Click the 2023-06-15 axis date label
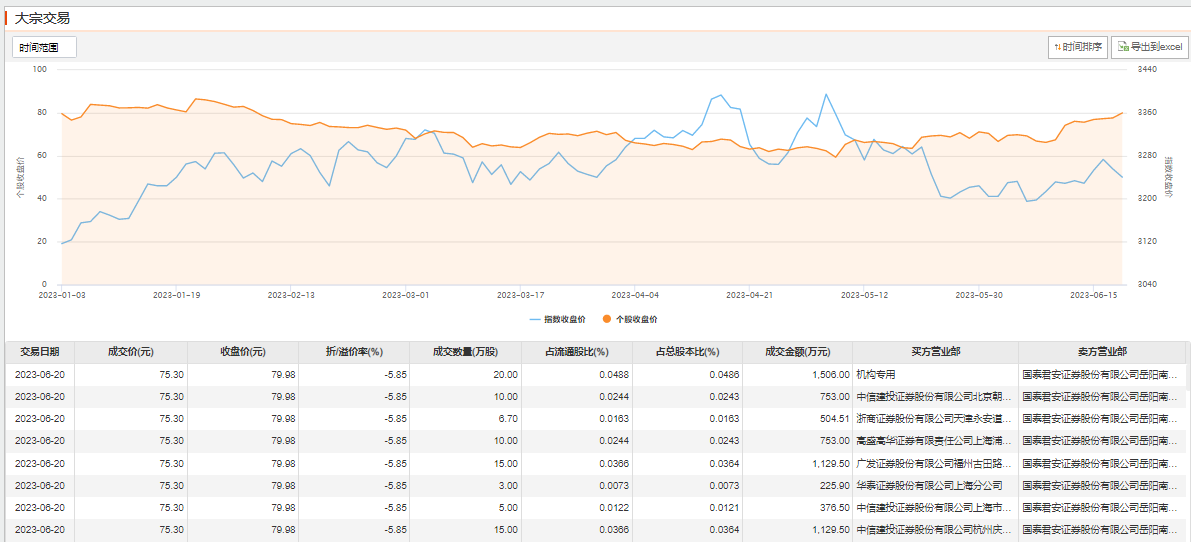The height and width of the screenshot is (542, 1191). pyautogui.click(x=1093, y=294)
